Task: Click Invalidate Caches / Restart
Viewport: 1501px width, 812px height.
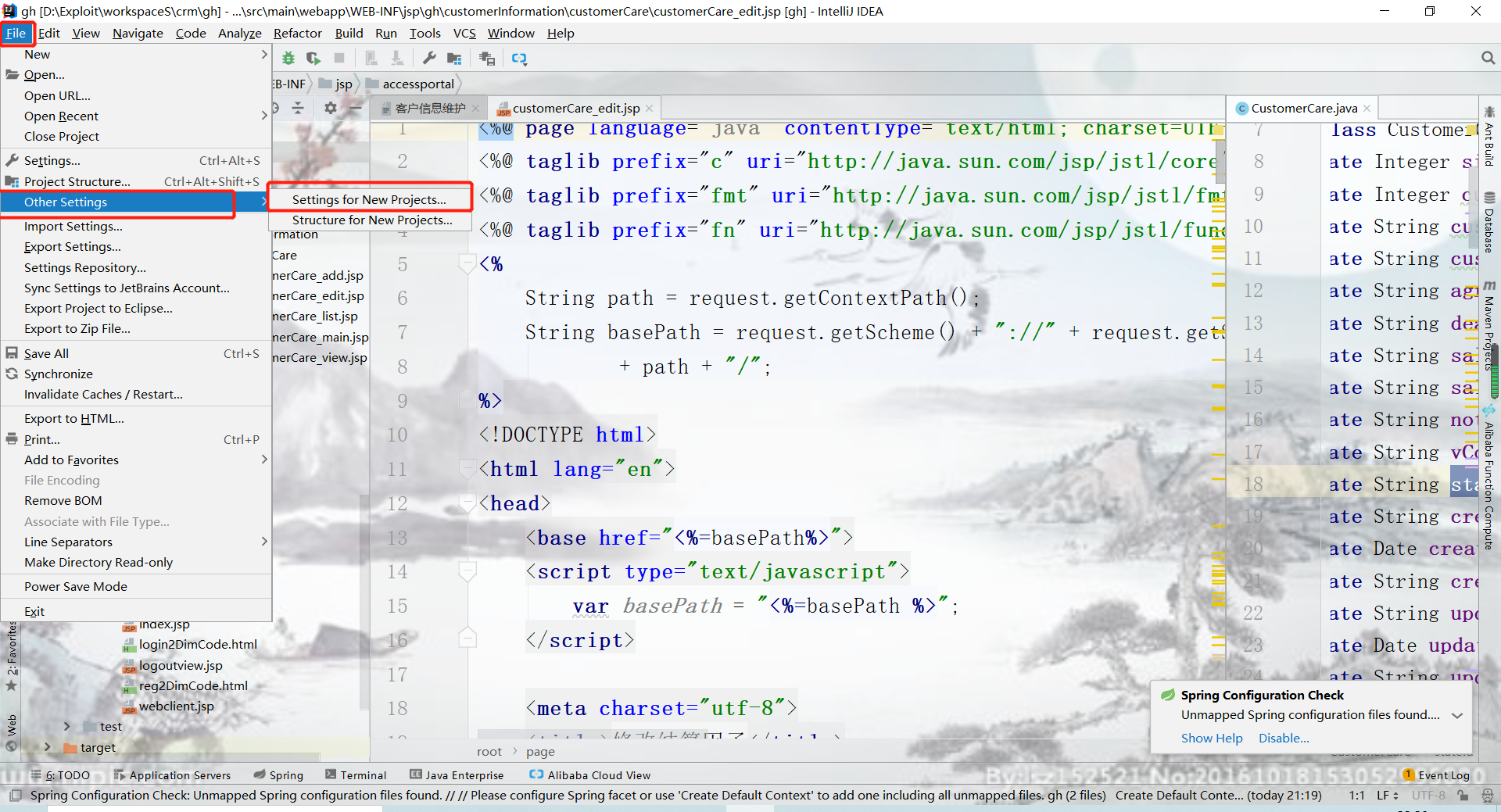Action: 103,394
